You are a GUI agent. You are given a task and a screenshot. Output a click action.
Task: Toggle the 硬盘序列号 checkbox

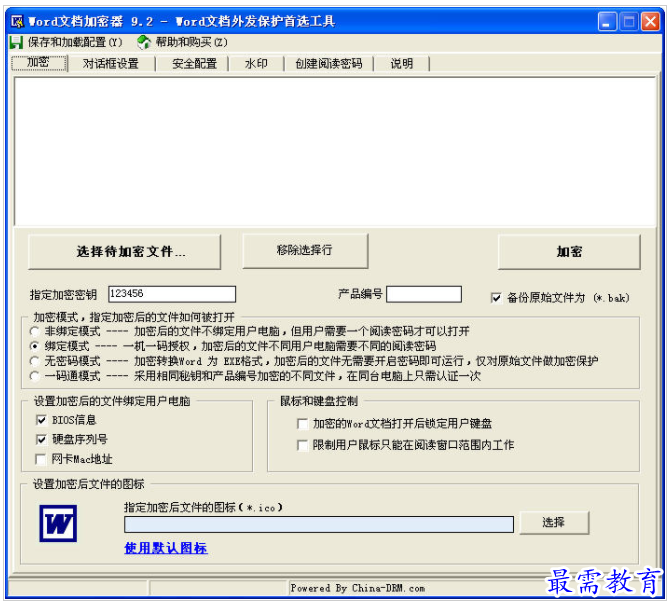coord(41,439)
